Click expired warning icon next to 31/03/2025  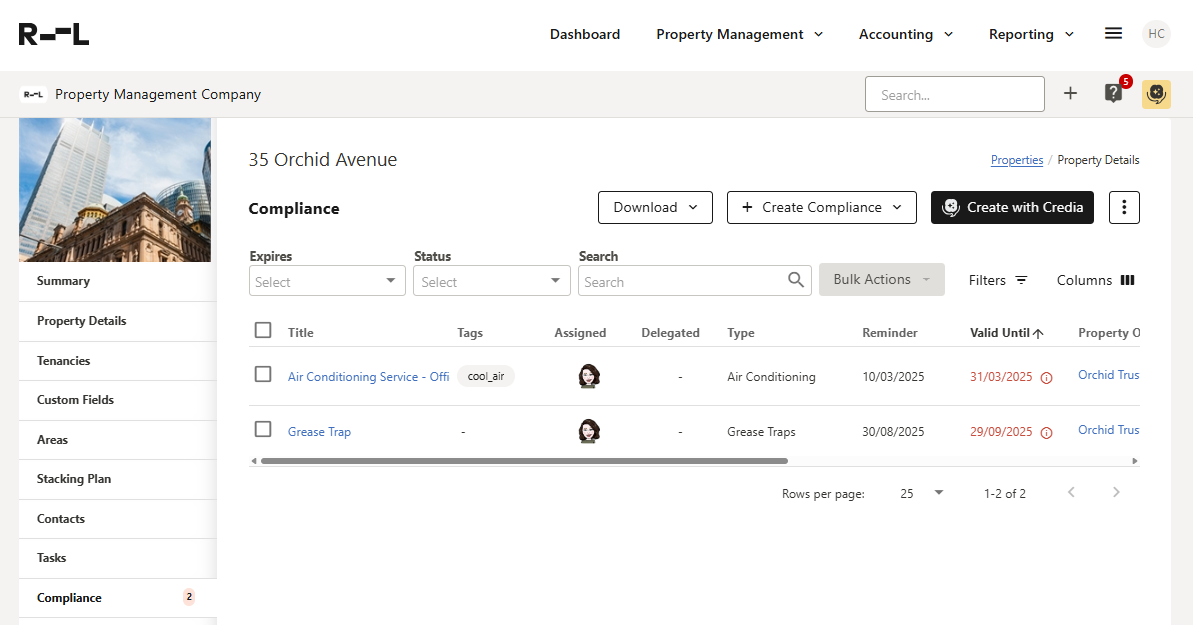point(1046,378)
